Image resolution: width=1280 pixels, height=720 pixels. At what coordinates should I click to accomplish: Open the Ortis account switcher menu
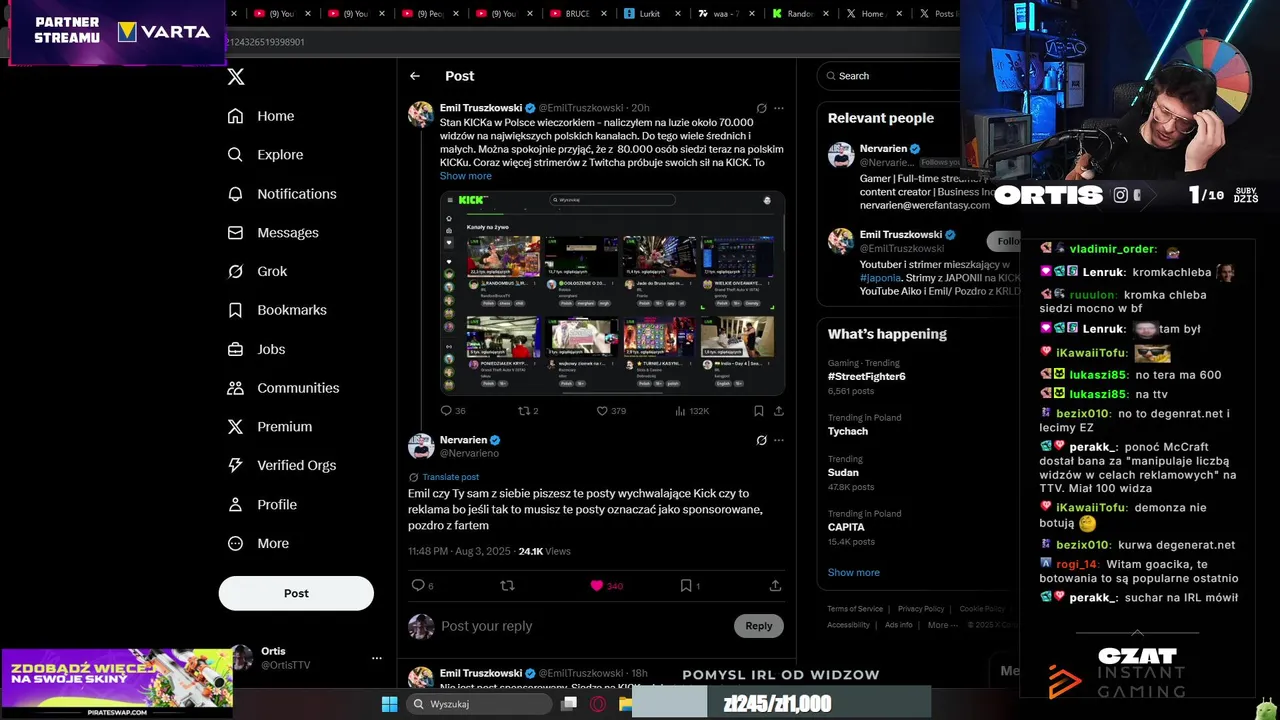pos(376,658)
